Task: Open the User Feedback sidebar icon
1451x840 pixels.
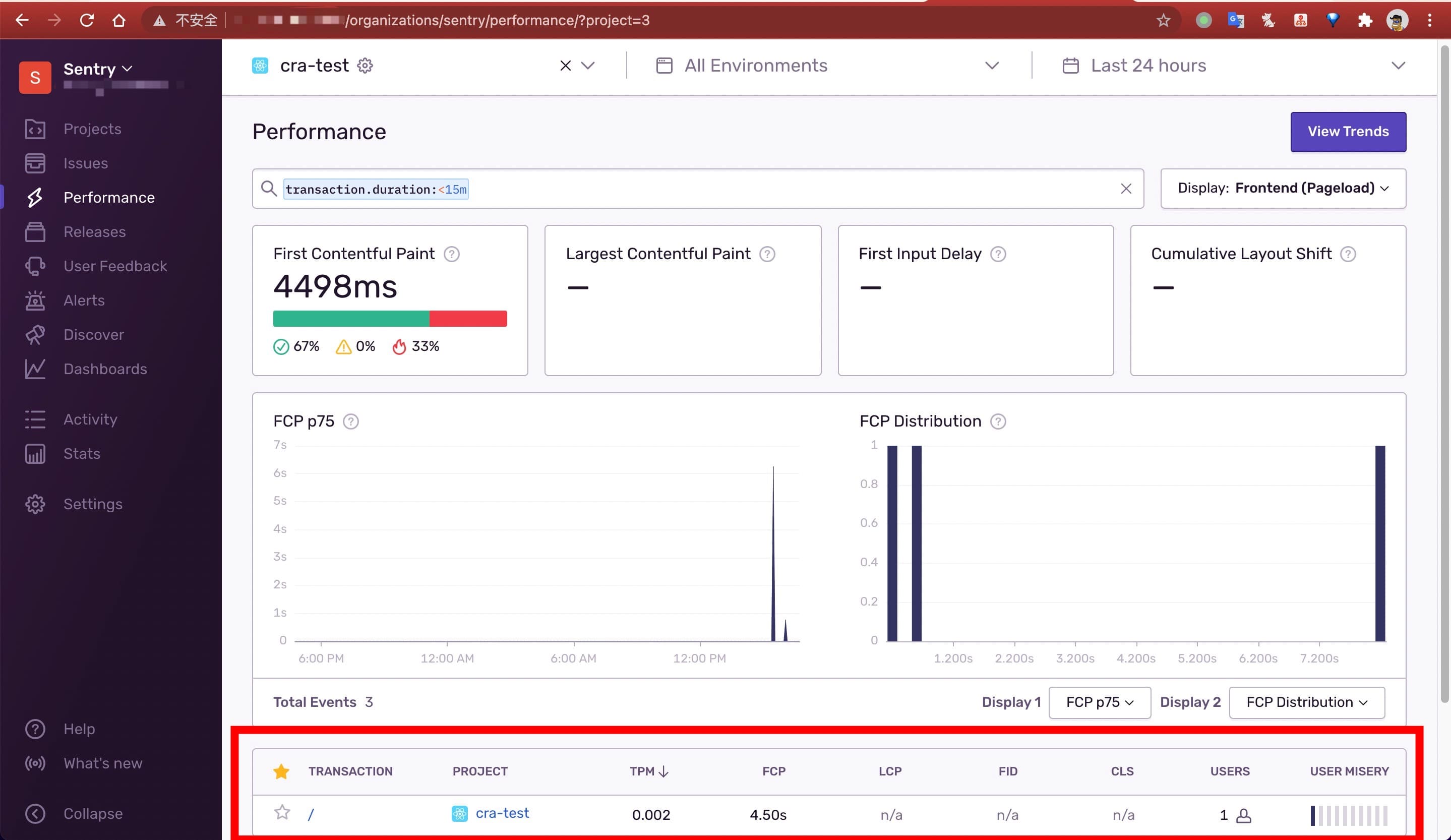Action: (35, 266)
